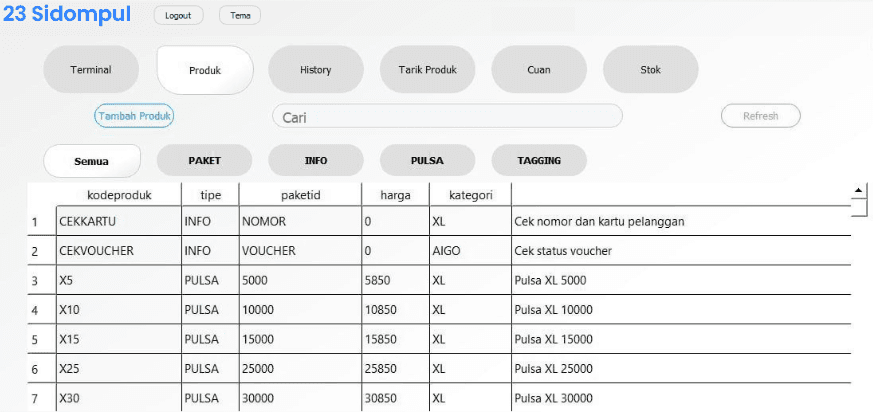Click the Cari search field
873x412 pixels.
[447, 117]
